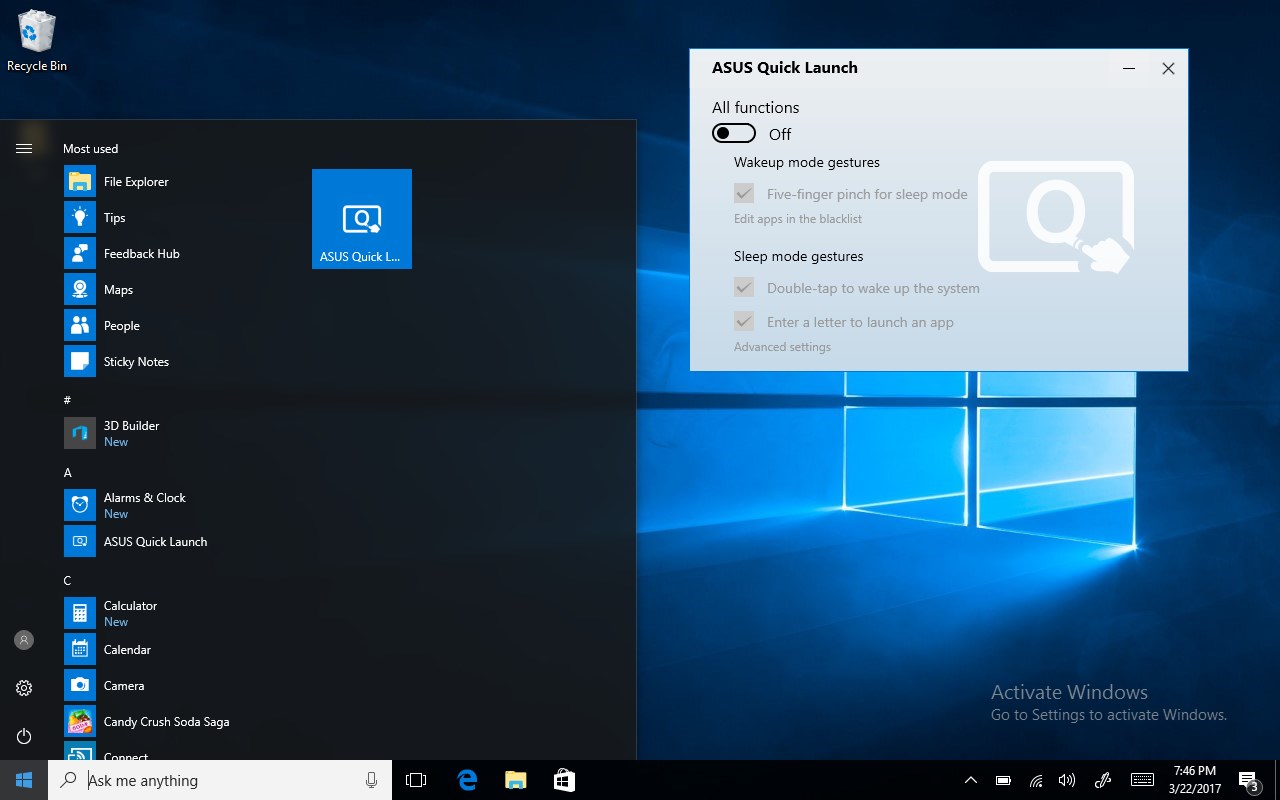The width and height of the screenshot is (1280, 800).
Task: Select Candy Crush Soda Saga from Start menu
Action: click(167, 721)
